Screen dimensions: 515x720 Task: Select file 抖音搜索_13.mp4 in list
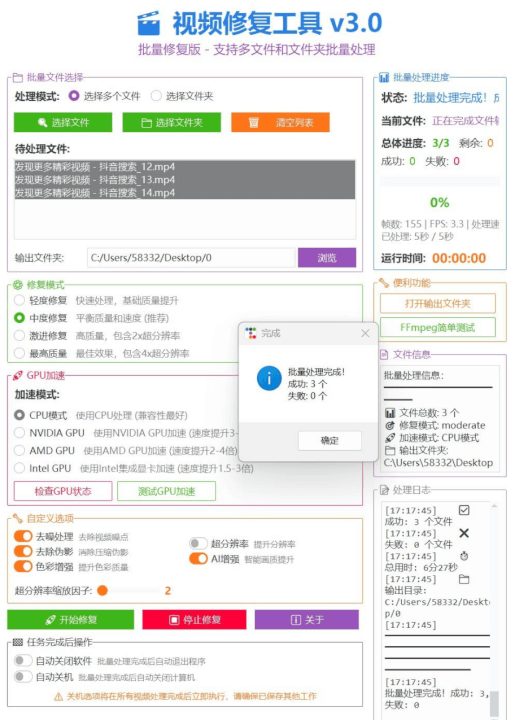[185, 180]
